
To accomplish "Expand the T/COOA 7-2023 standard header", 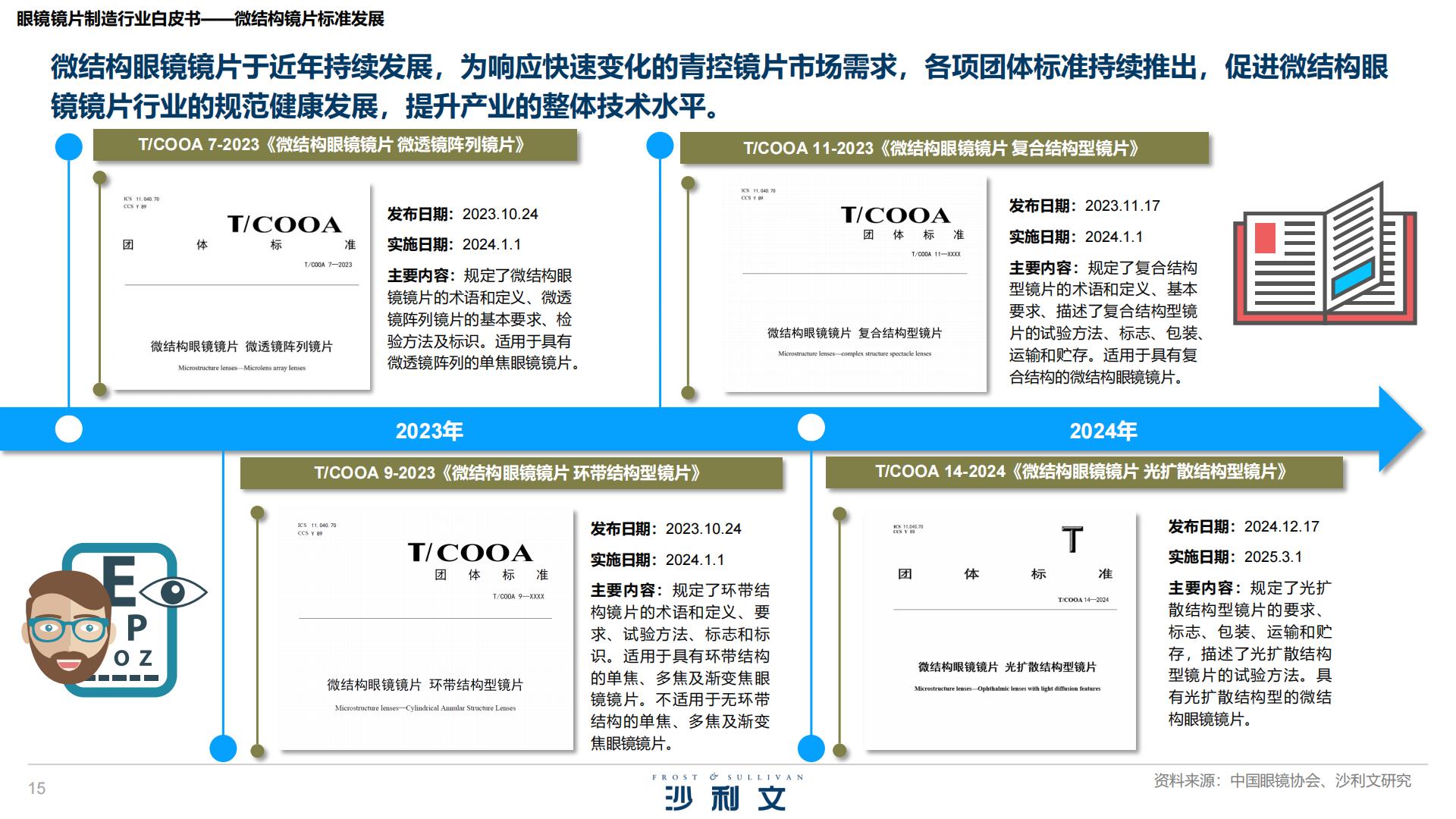I will click(337, 144).
